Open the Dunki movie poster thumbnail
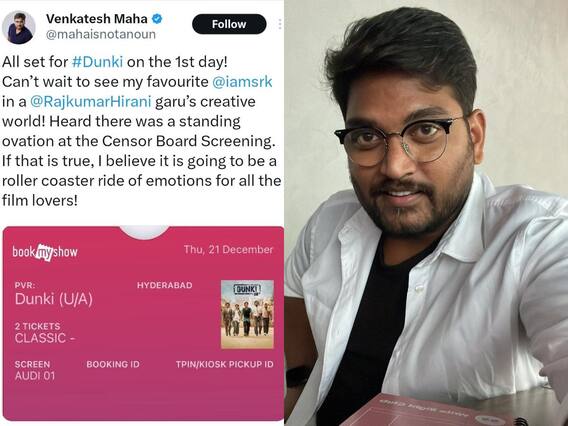The width and height of the screenshot is (568, 426). tap(247, 314)
